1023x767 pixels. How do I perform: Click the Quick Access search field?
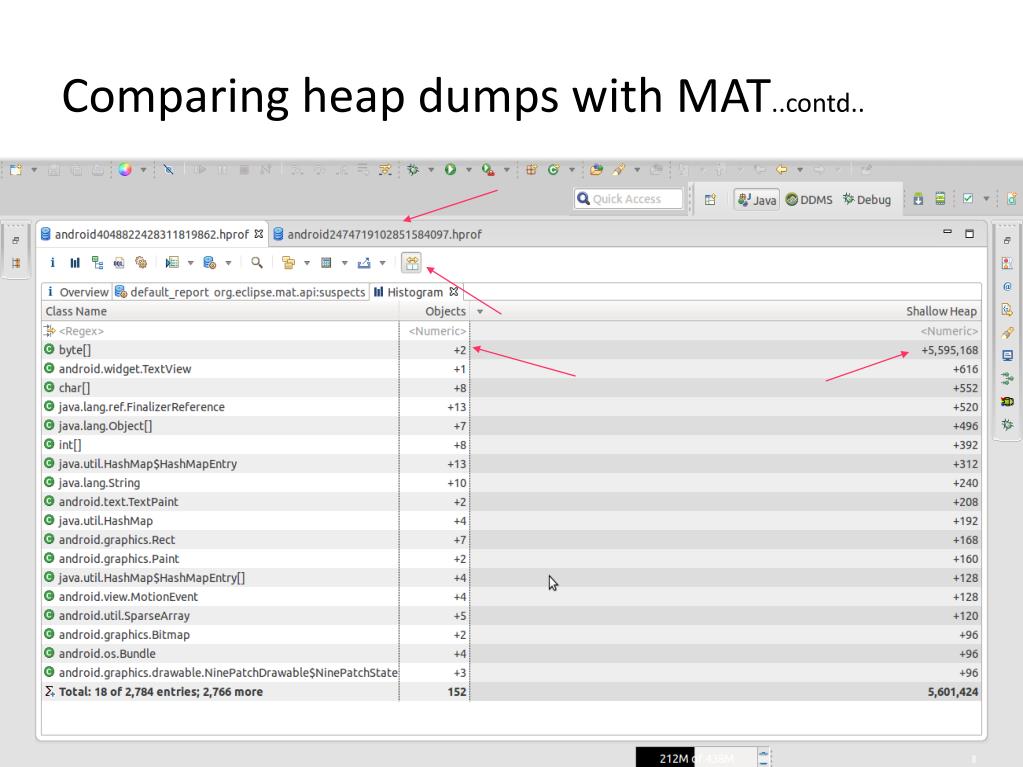click(x=628, y=199)
